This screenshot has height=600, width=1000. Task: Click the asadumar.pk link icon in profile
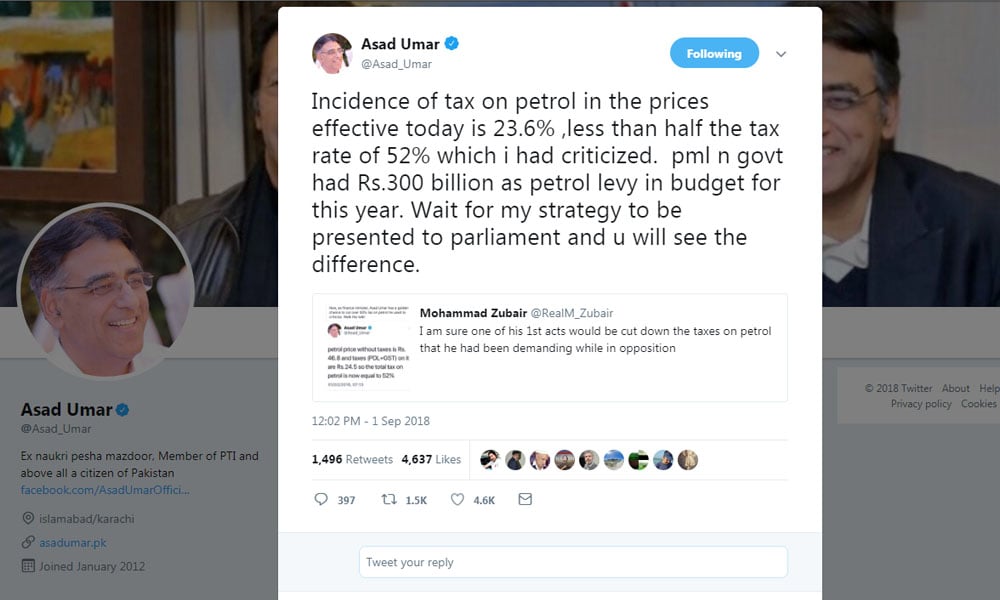28,542
